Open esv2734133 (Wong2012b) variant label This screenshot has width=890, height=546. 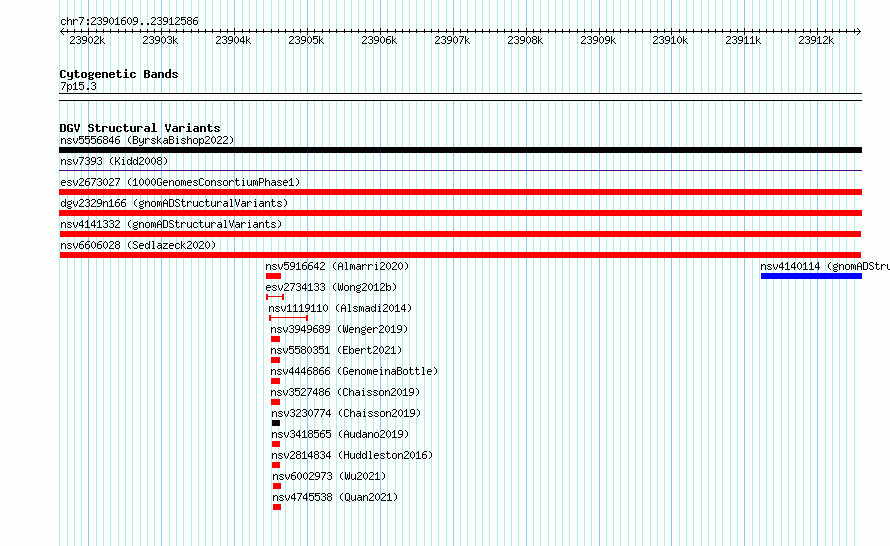331,287
